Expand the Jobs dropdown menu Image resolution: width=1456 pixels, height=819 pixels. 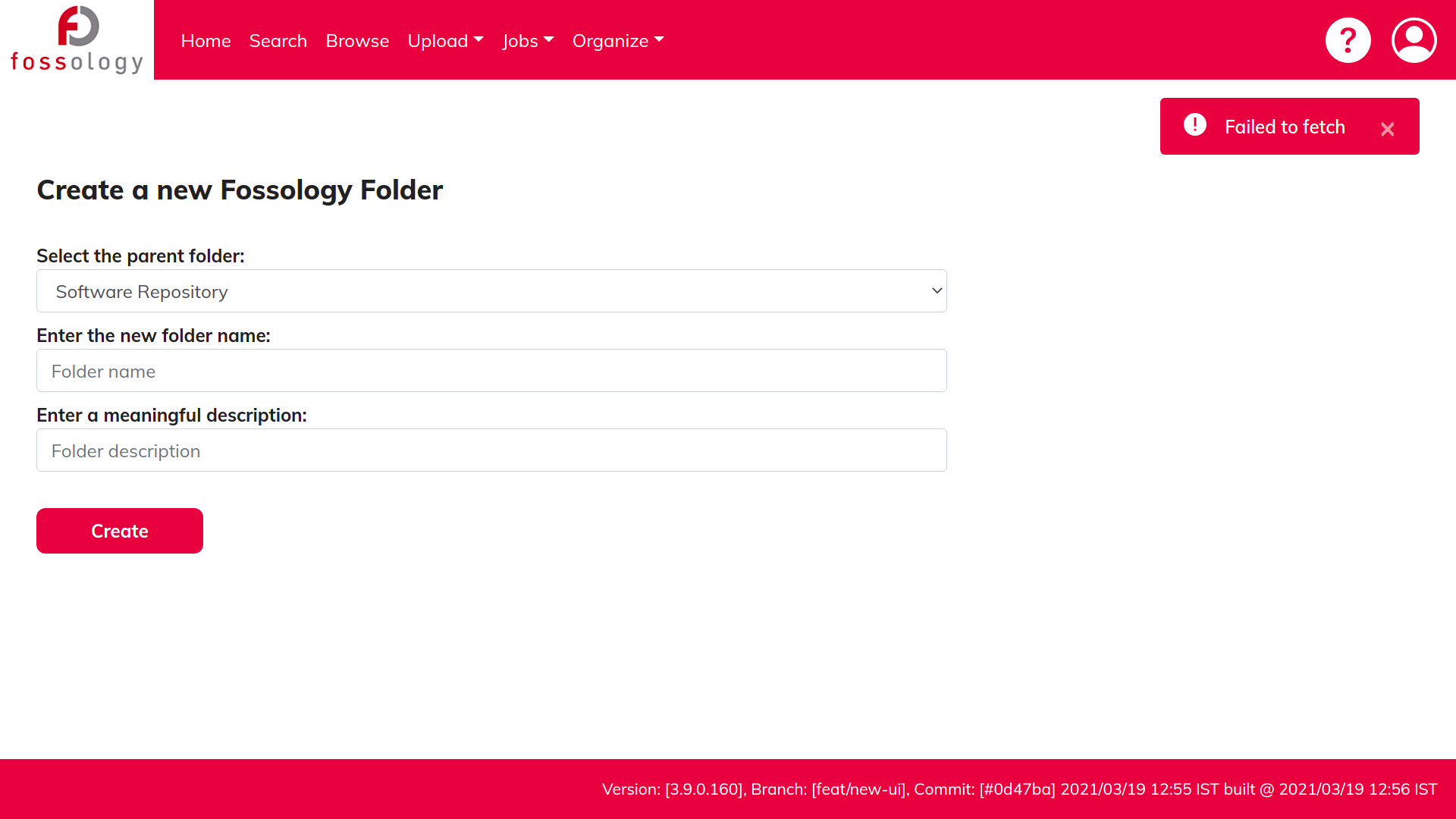coord(528,41)
